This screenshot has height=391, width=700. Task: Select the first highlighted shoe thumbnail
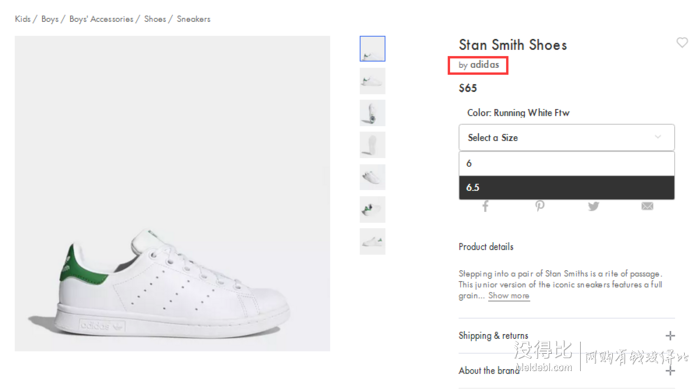(372, 49)
